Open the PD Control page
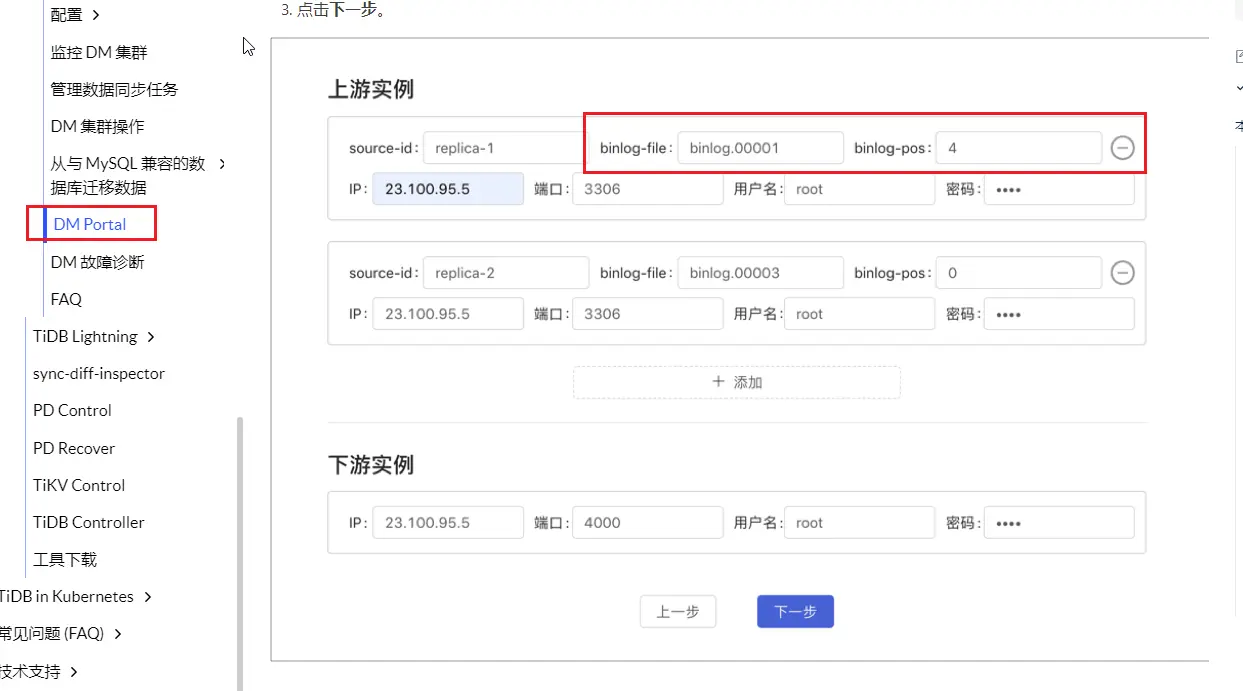This screenshot has width=1243, height=691. (x=72, y=410)
